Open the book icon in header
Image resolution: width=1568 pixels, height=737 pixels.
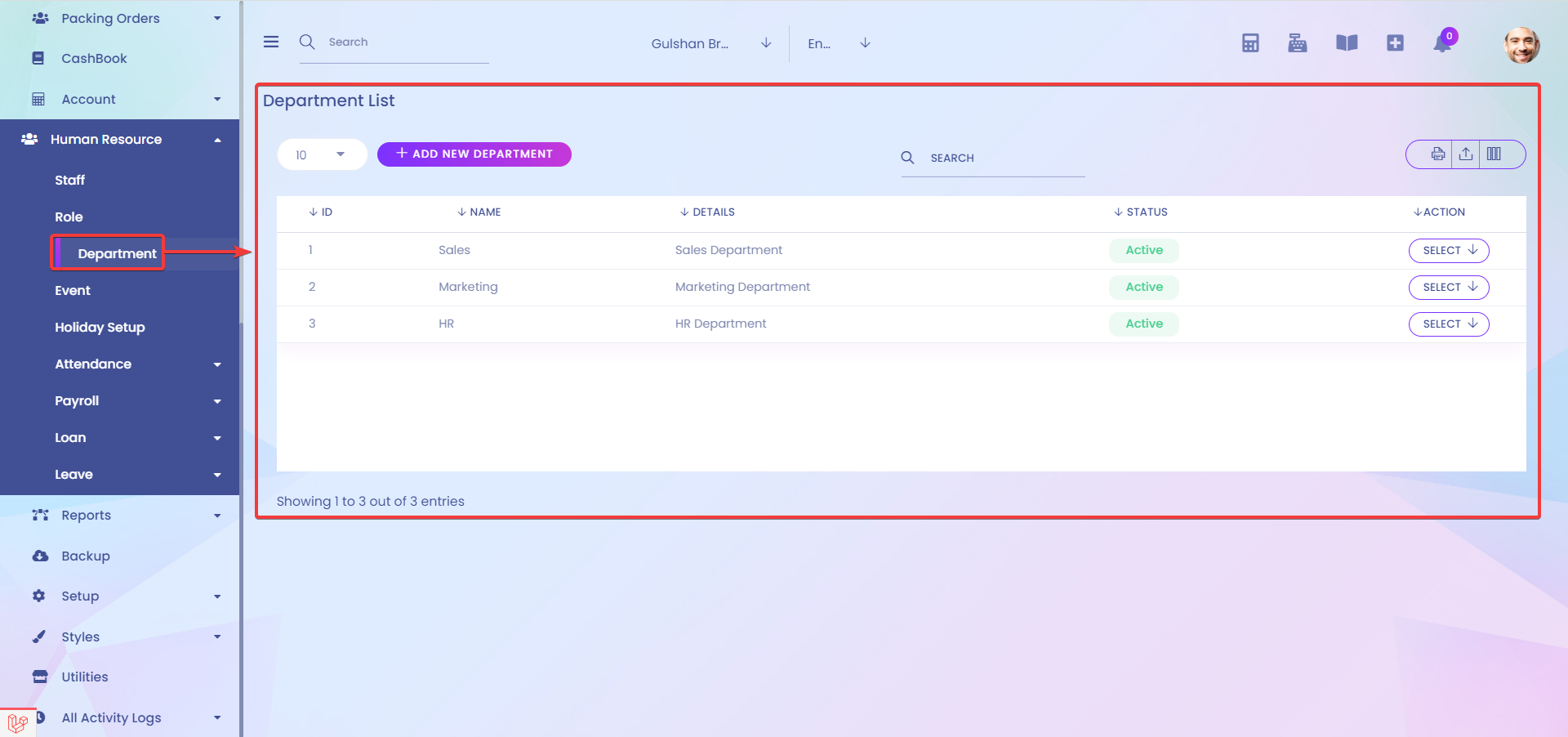tap(1347, 42)
